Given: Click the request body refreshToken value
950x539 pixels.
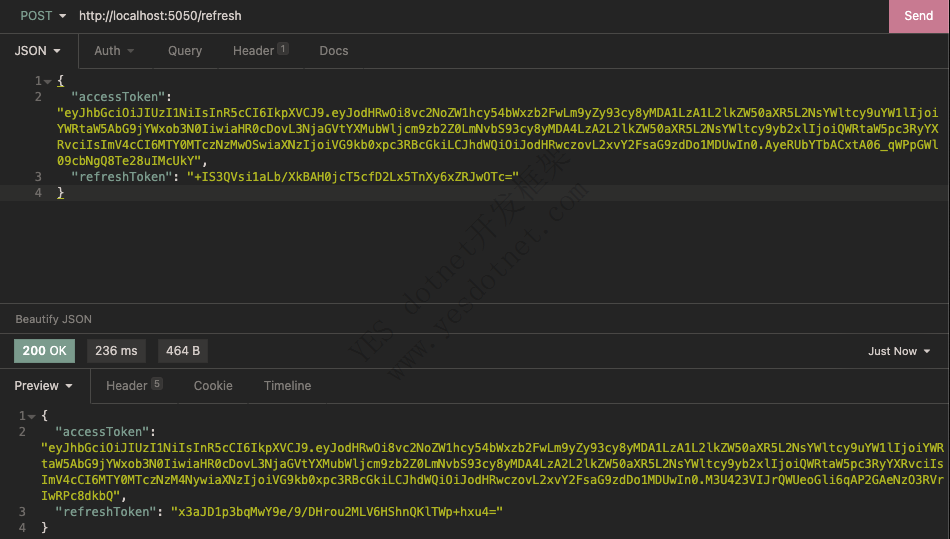Looking at the screenshot, I should coord(353,177).
